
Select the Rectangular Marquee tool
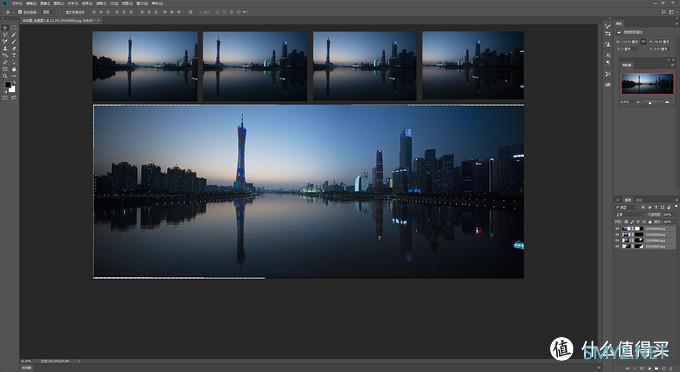tap(13, 28)
